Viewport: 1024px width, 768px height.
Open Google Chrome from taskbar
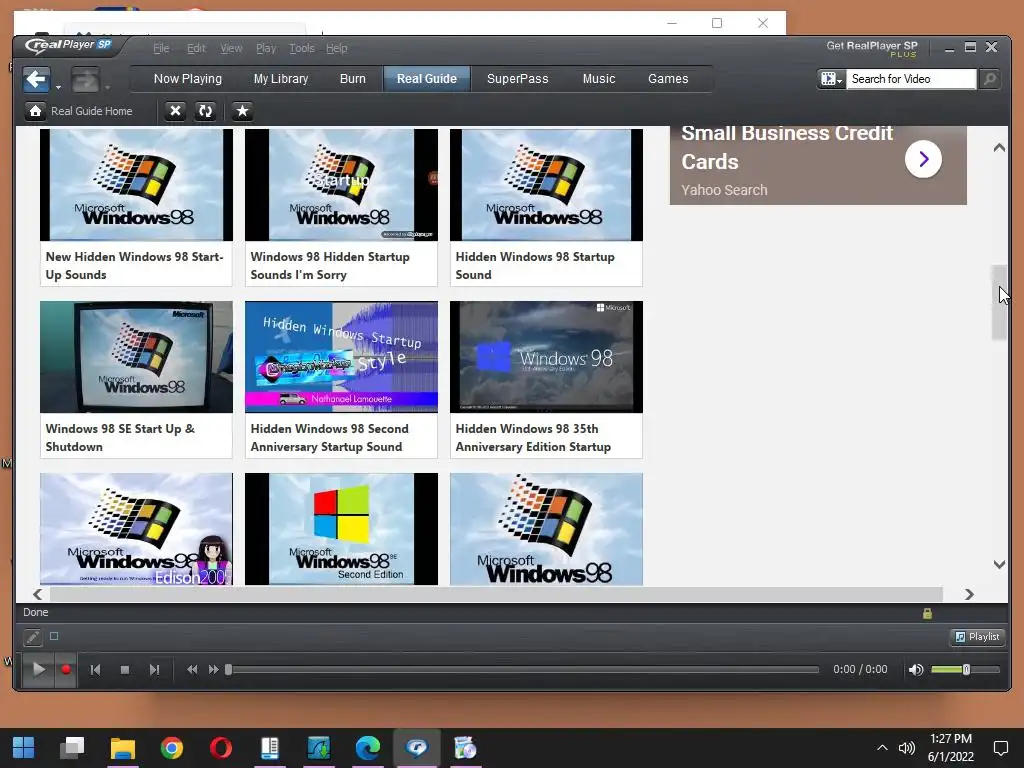pyautogui.click(x=172, y=748)
